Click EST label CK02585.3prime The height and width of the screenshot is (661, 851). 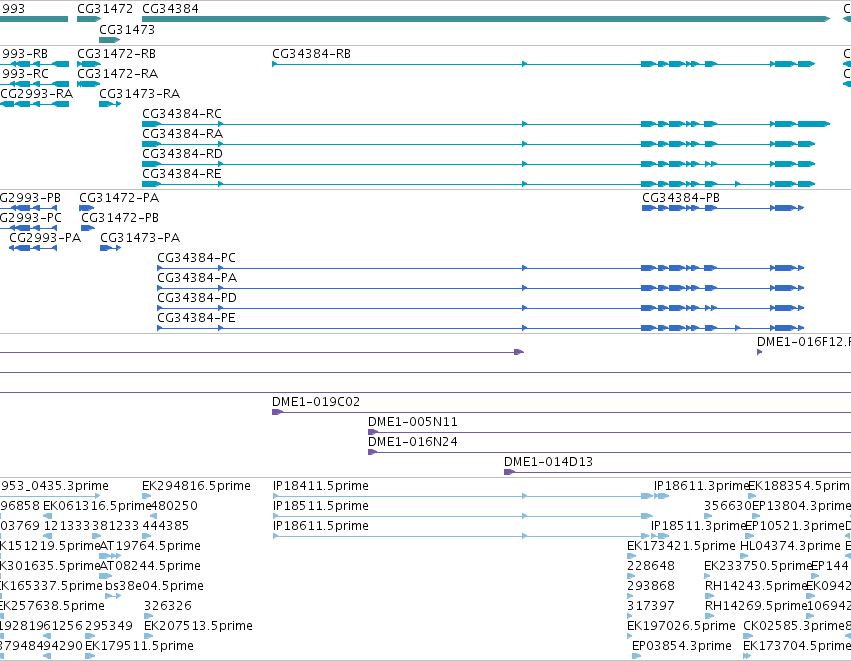794,627
